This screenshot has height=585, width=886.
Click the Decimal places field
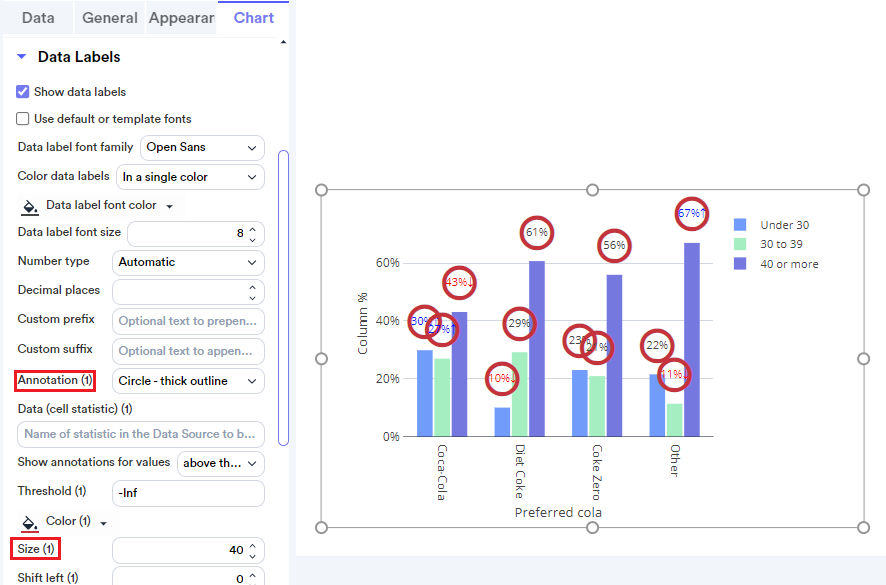[188, 292]
